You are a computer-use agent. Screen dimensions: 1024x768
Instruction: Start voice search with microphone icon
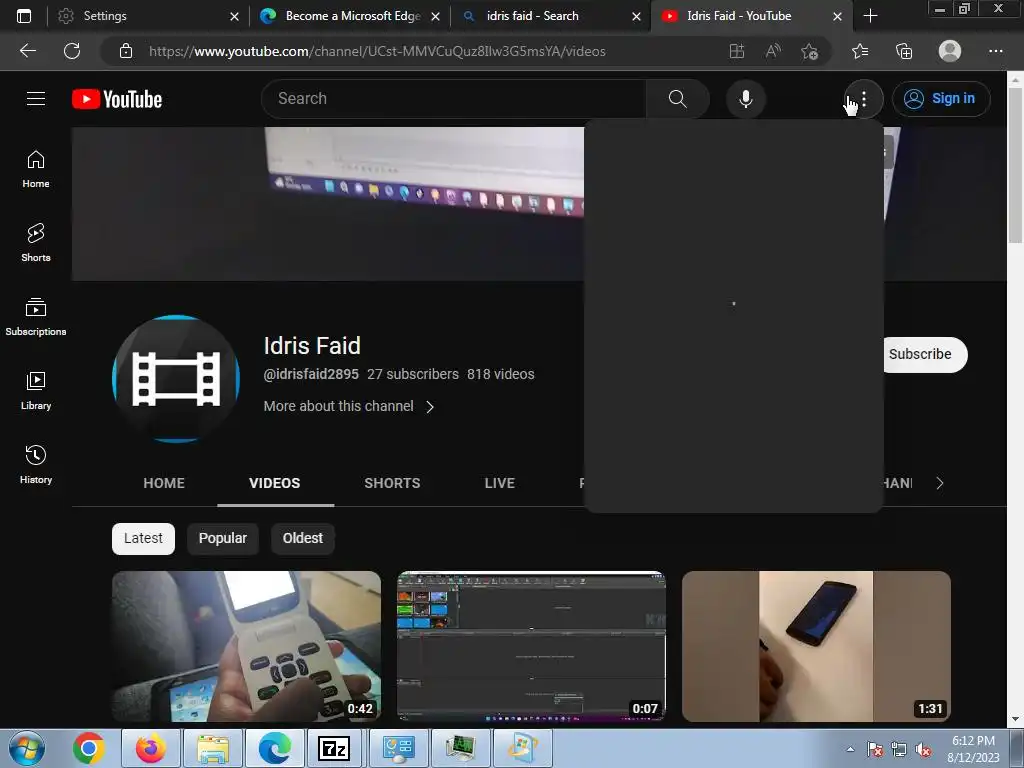[745, 99]
